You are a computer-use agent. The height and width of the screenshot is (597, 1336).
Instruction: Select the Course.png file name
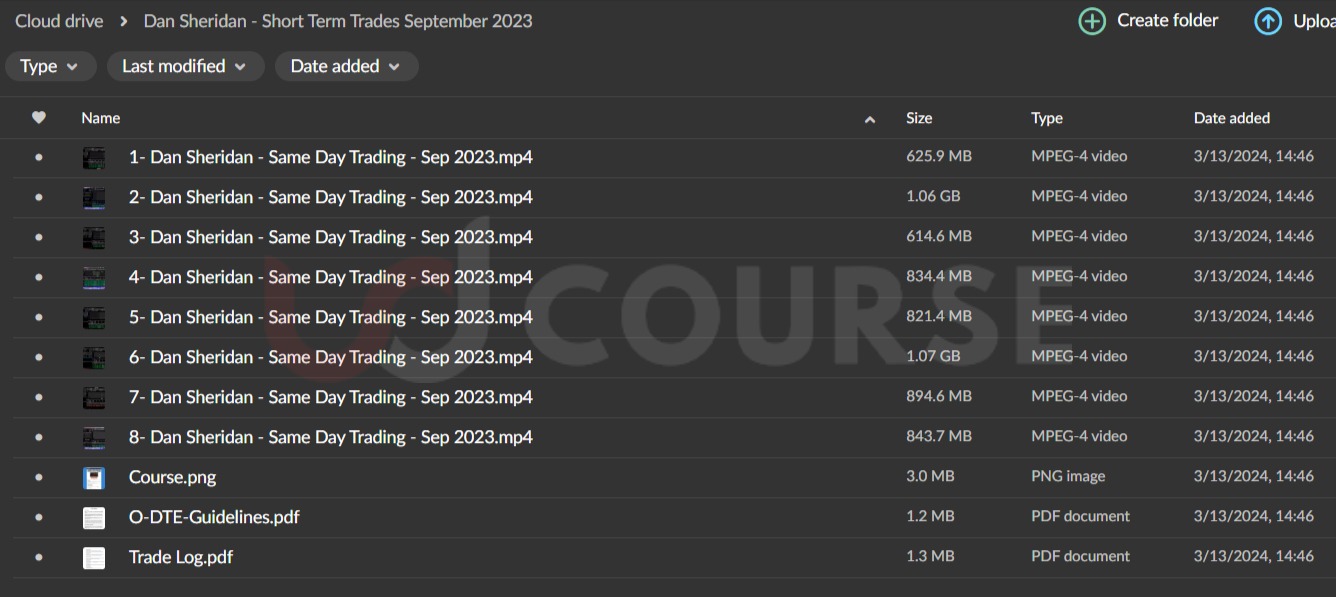coord(173,477)
